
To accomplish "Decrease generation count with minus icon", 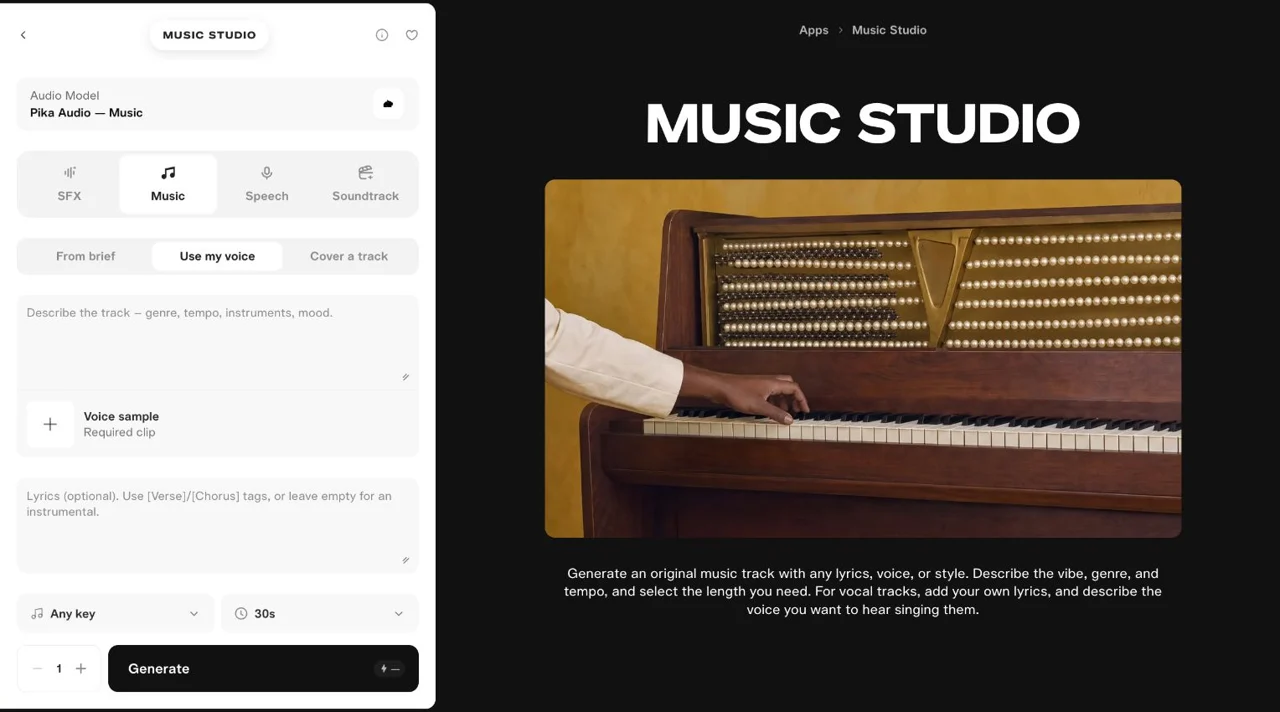I will (38, 669).
